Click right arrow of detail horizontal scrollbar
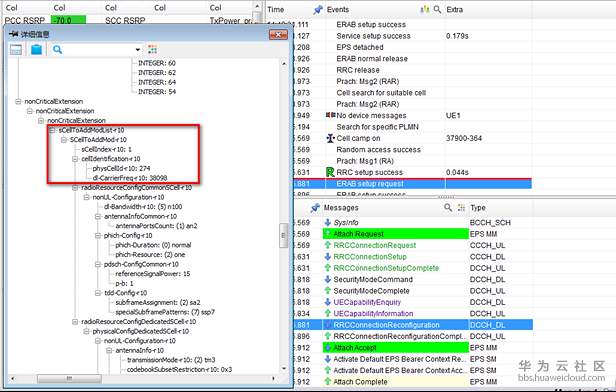The height and width of the screenshot is (392, 616). [273, 378]
